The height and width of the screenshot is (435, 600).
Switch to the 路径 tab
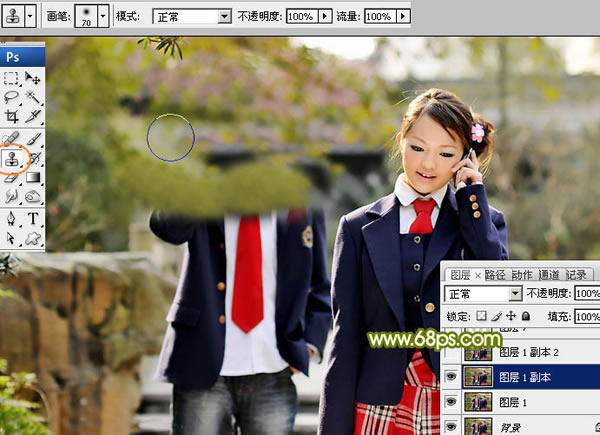[496, 274]
